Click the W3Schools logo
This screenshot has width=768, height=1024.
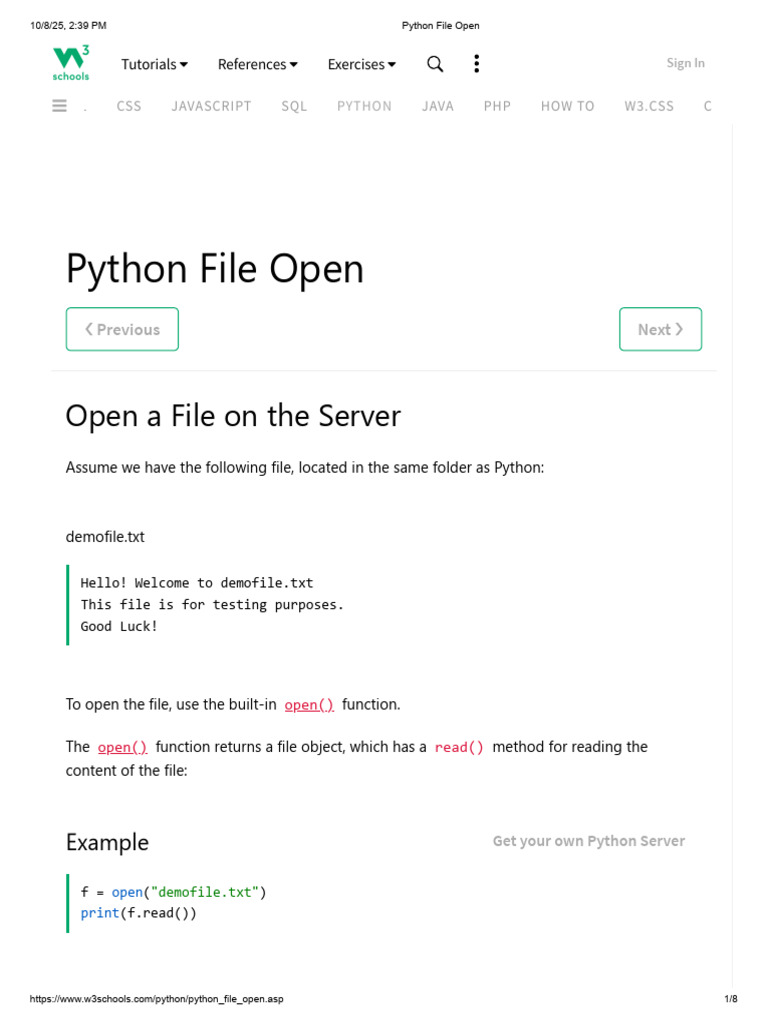click(x=71, y=63)
